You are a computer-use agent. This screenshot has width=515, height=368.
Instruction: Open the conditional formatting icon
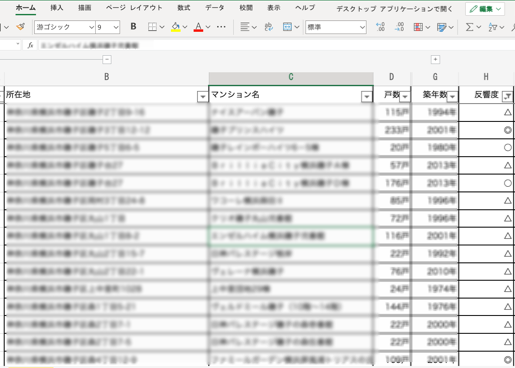[418, 27]
